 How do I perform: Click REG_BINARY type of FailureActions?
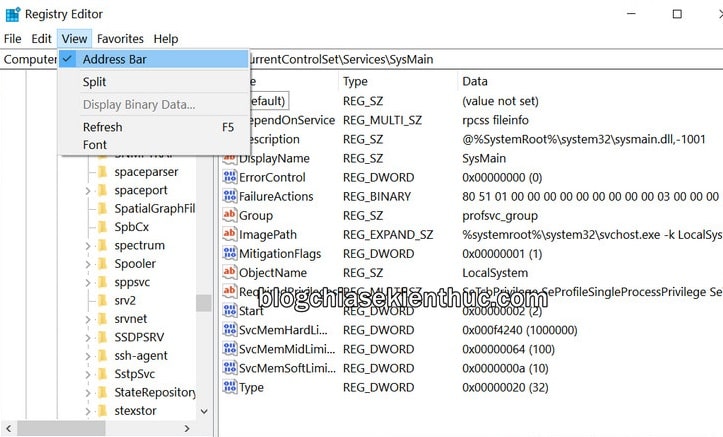[377, 196]
